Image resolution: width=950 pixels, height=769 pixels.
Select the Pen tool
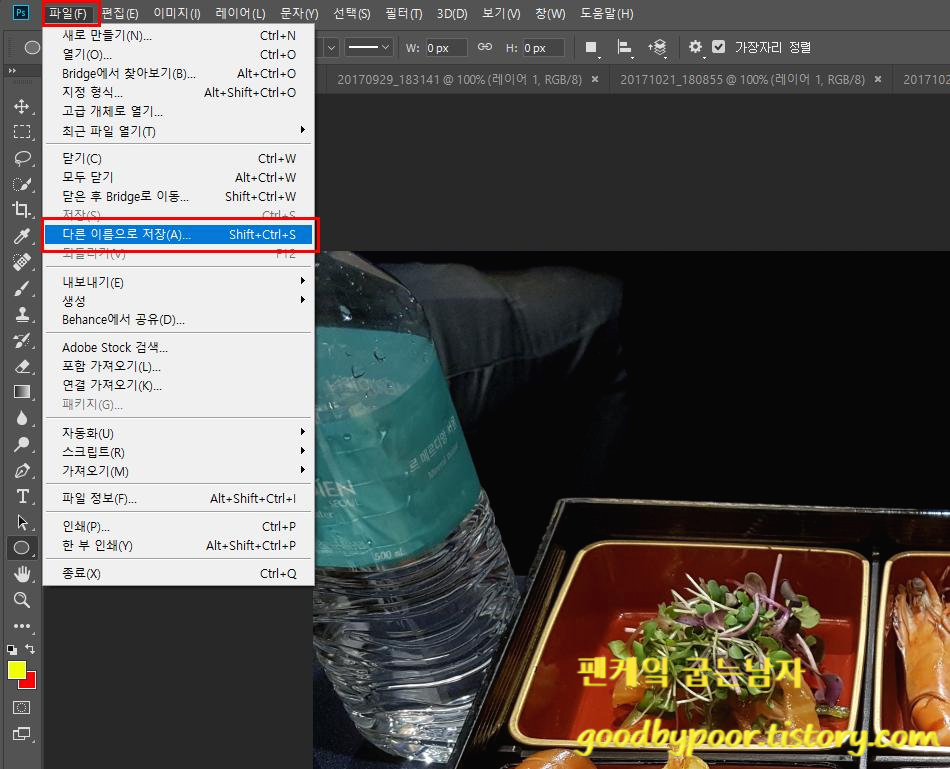click(x=22, y=470)
